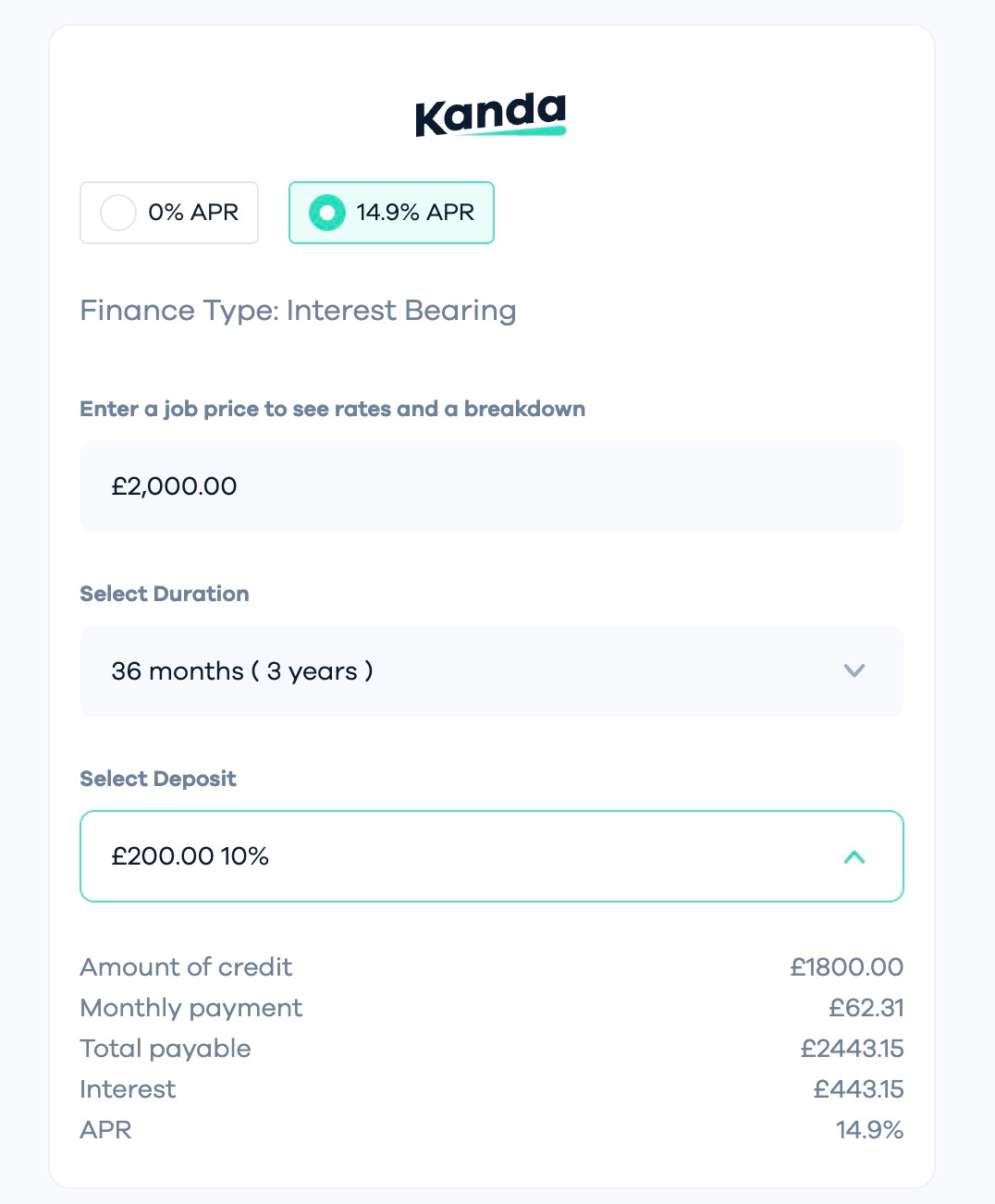The width and height of the screenshot is (995, 1204).
Task: Click the £1800.00 amount of credit value
Action: click(846, 967)
